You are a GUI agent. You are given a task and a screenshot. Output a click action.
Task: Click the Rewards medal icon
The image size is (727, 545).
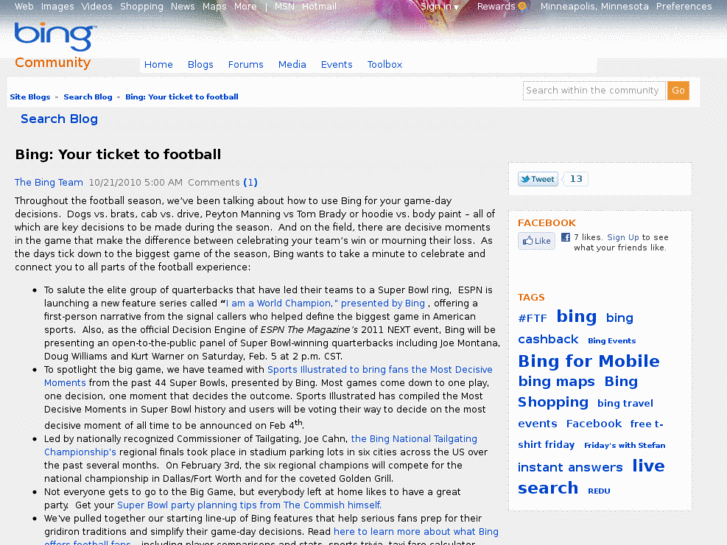[x=522, y=6]
